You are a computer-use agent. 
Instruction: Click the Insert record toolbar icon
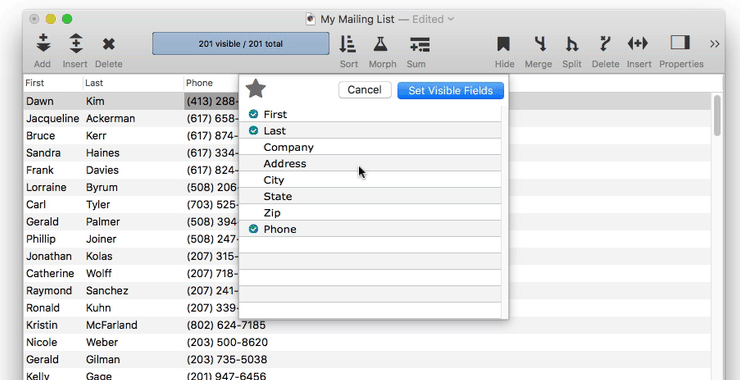[x=76, y=43]
